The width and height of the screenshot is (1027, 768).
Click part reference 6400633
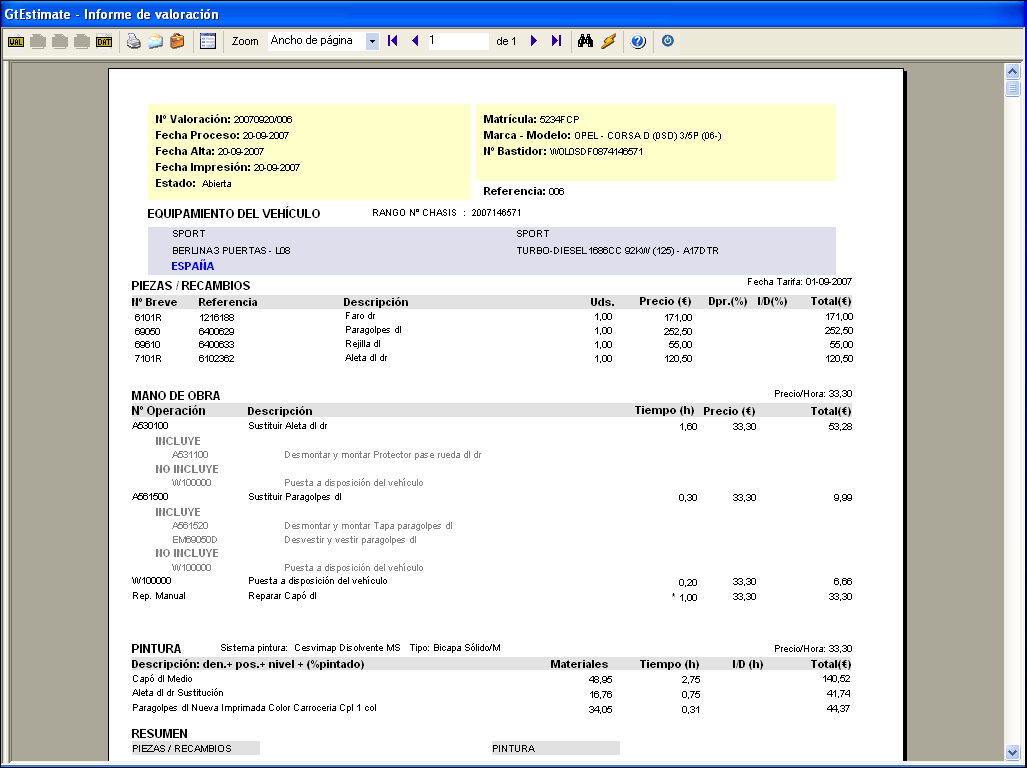216,344
